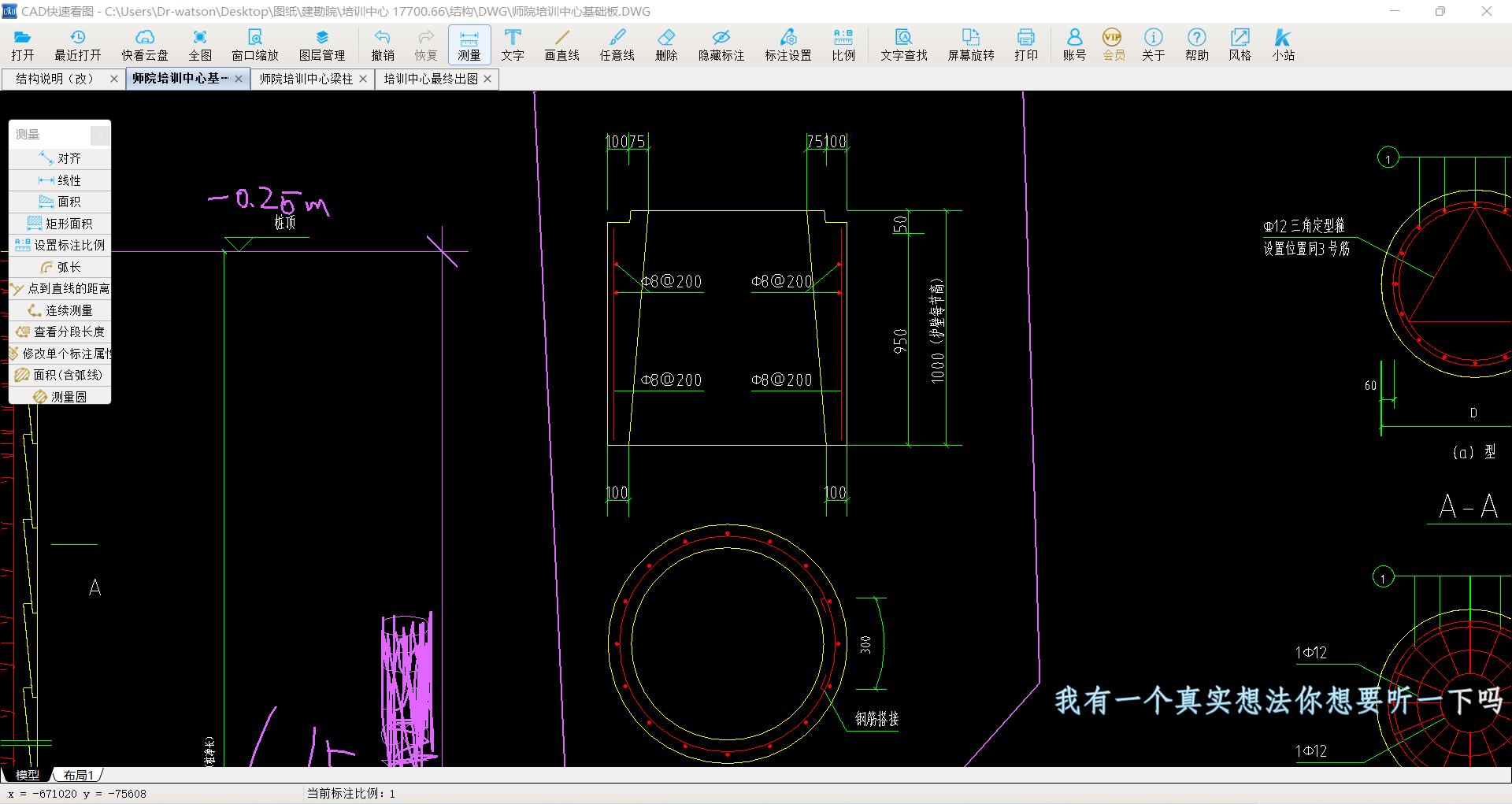This screenshot has height=804, width=1512.
Task: Choose 连续测量 continuous measurement
Action: [x=60, y=310]
